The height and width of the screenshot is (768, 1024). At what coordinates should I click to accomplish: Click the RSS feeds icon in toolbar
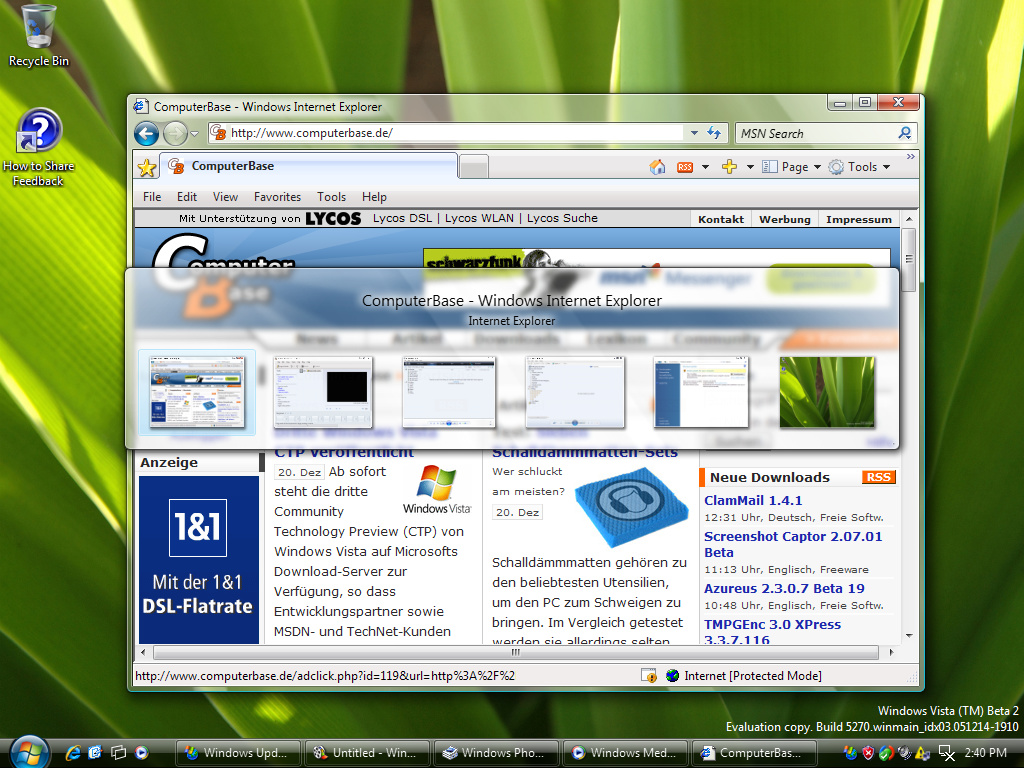(x=684, y=167)
